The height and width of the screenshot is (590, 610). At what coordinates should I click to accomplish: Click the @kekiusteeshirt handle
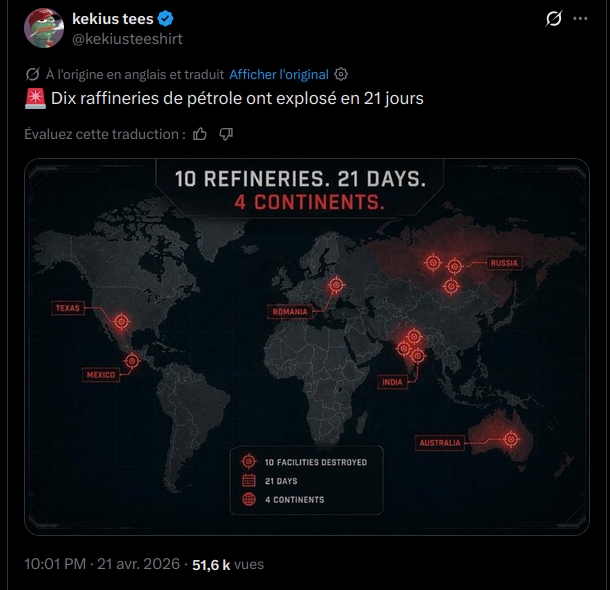127,39
